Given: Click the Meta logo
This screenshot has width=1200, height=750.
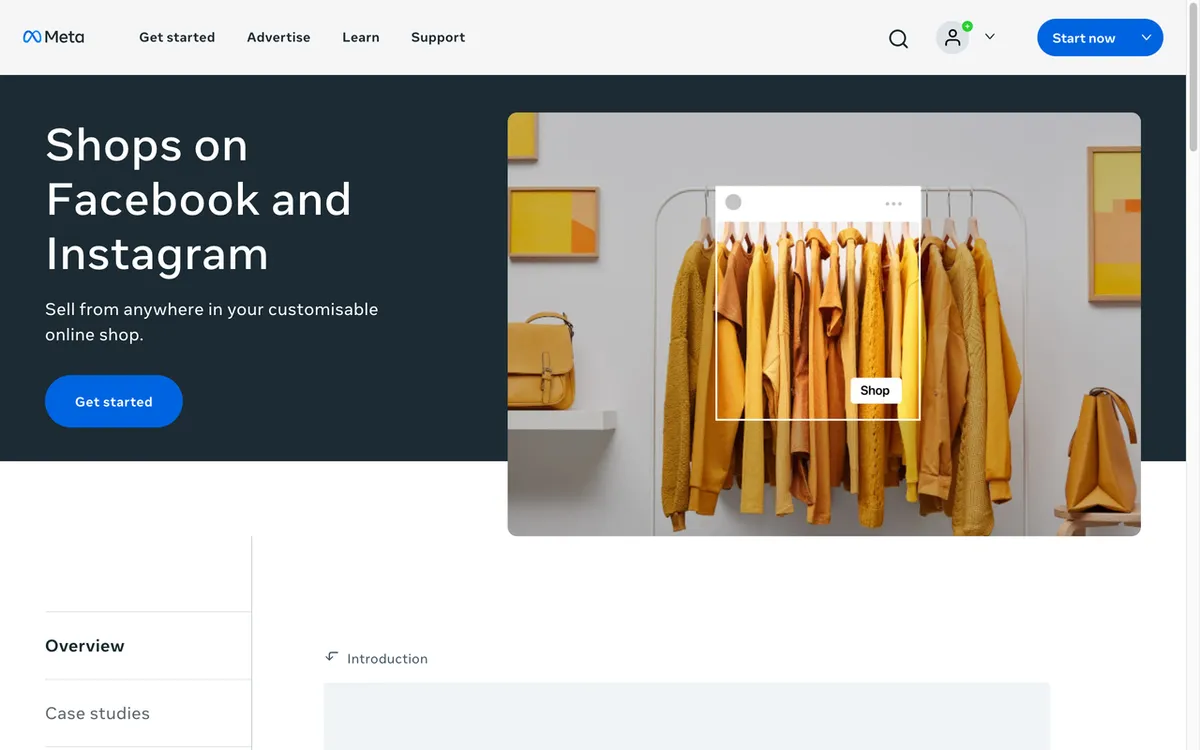Looking at the screenshot, I should (x=54, y=37).
